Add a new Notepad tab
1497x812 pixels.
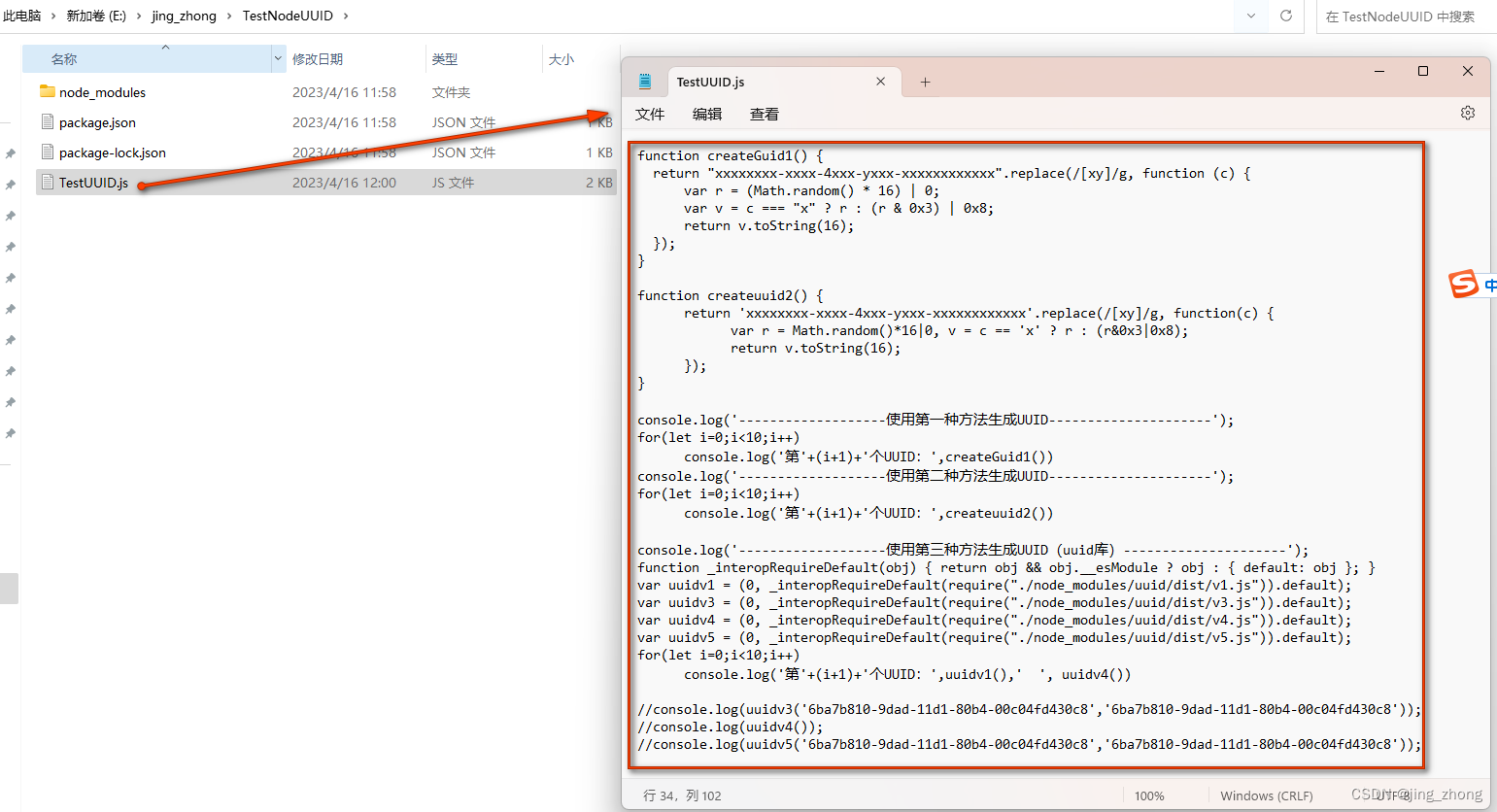pos(925,82)
